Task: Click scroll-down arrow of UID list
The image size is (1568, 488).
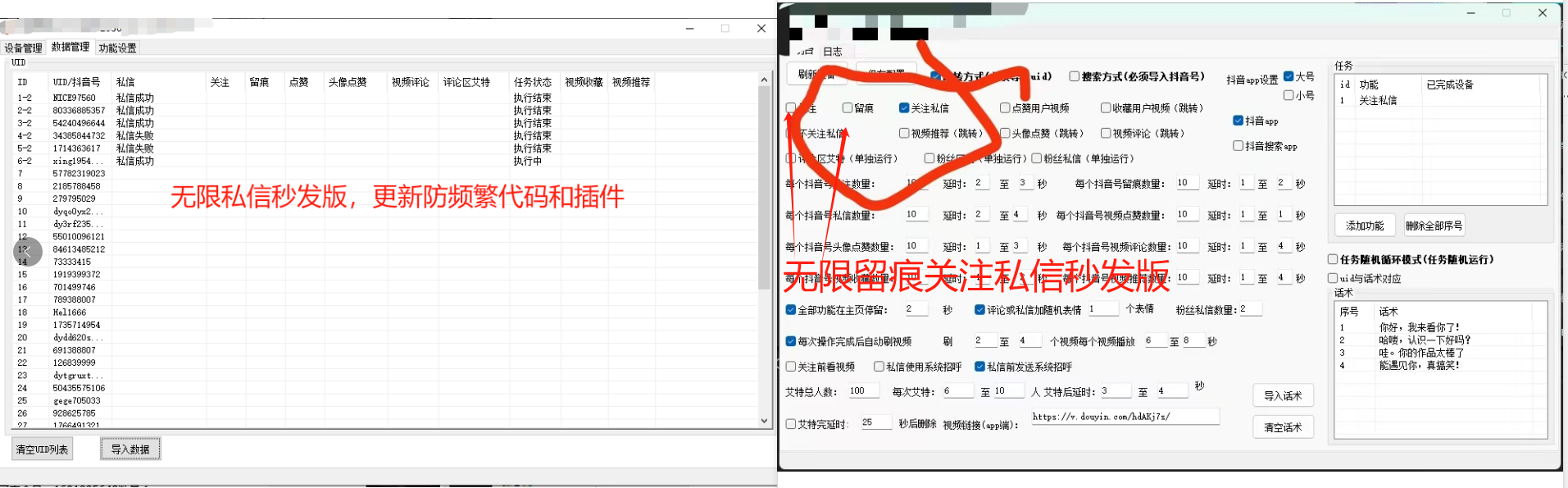Action: tap(764, 421)
